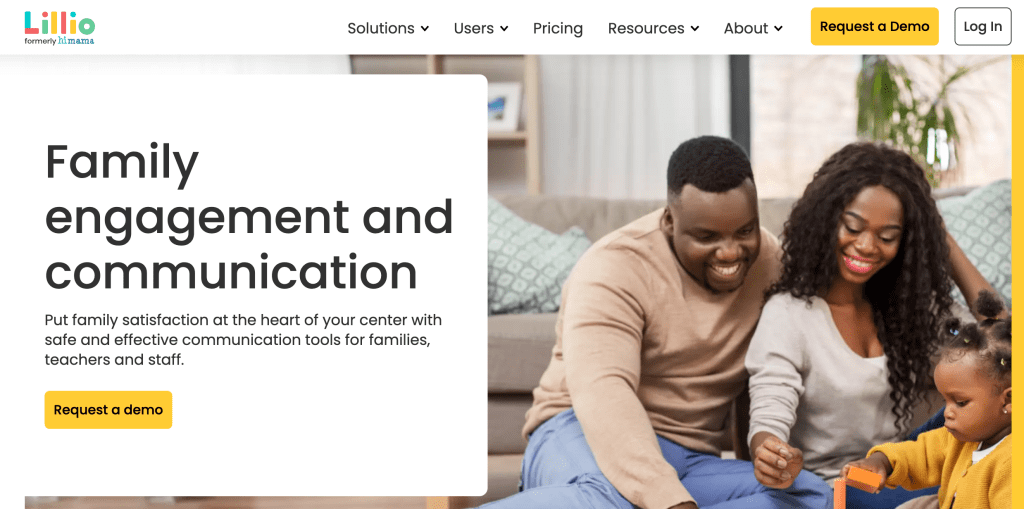Click the paragraph about family satisfaction
Viewport: 1024px width, 509px height.
pos(243,340)
